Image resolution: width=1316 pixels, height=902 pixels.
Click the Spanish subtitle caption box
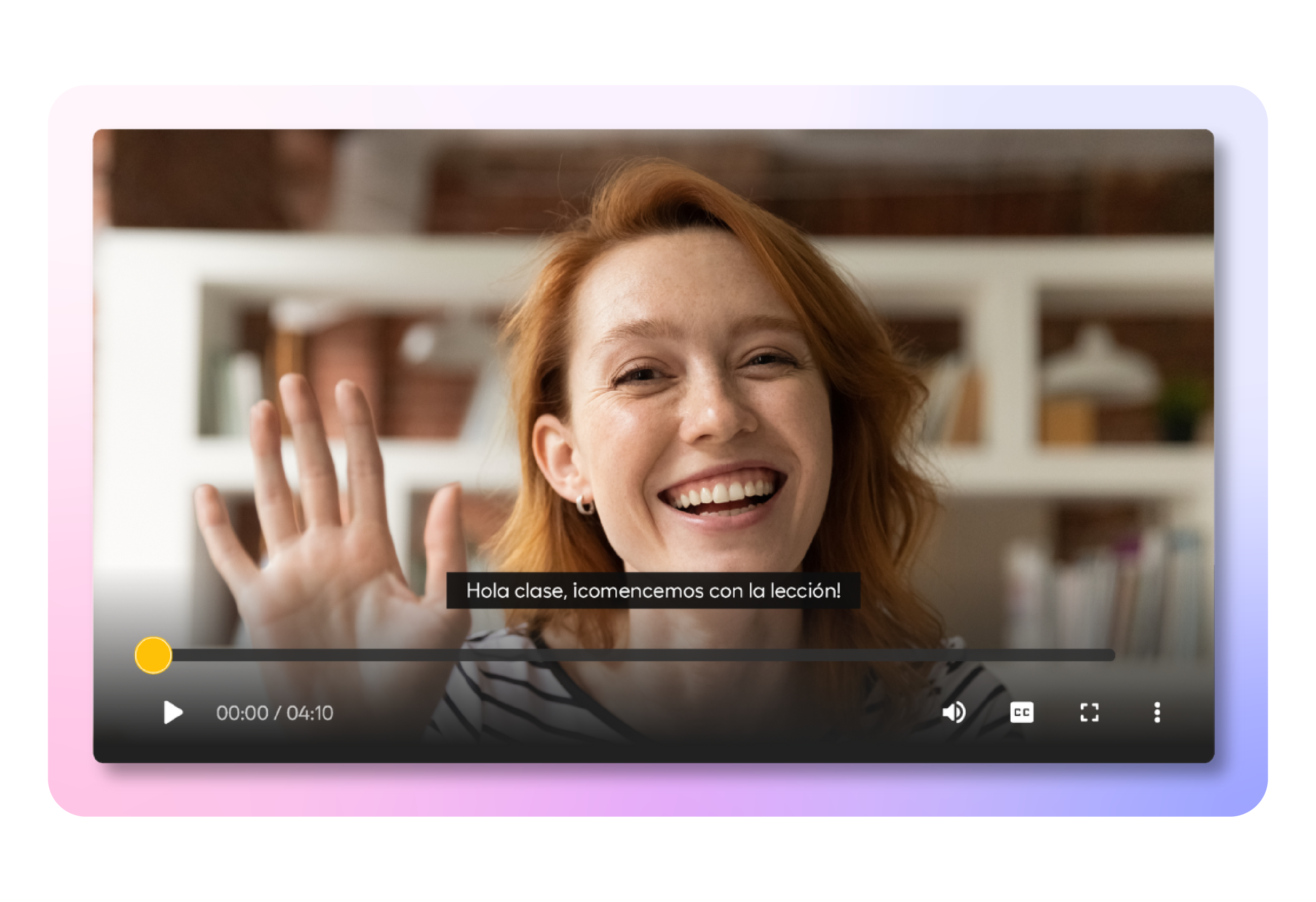pos(653,591)
